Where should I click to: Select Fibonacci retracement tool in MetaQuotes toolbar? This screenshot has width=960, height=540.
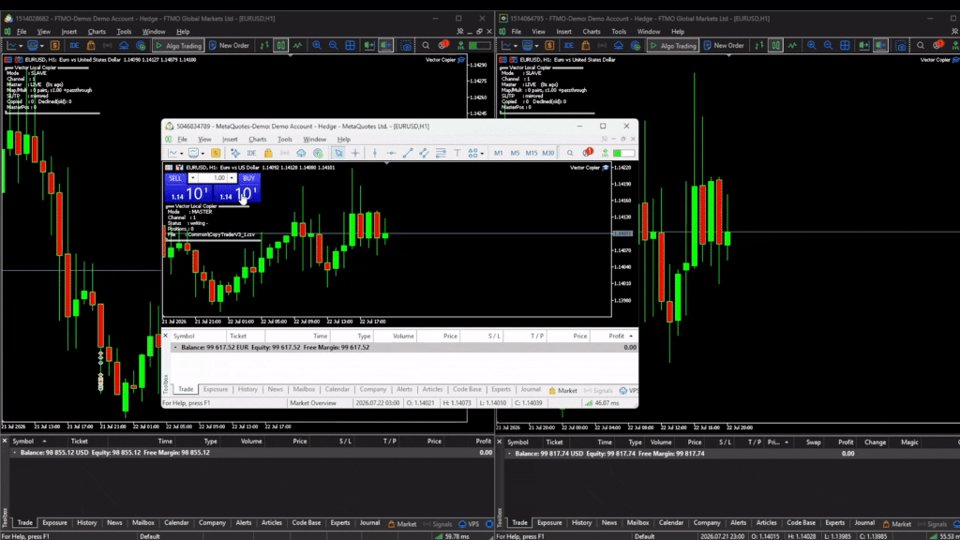[x=440, y=153]
